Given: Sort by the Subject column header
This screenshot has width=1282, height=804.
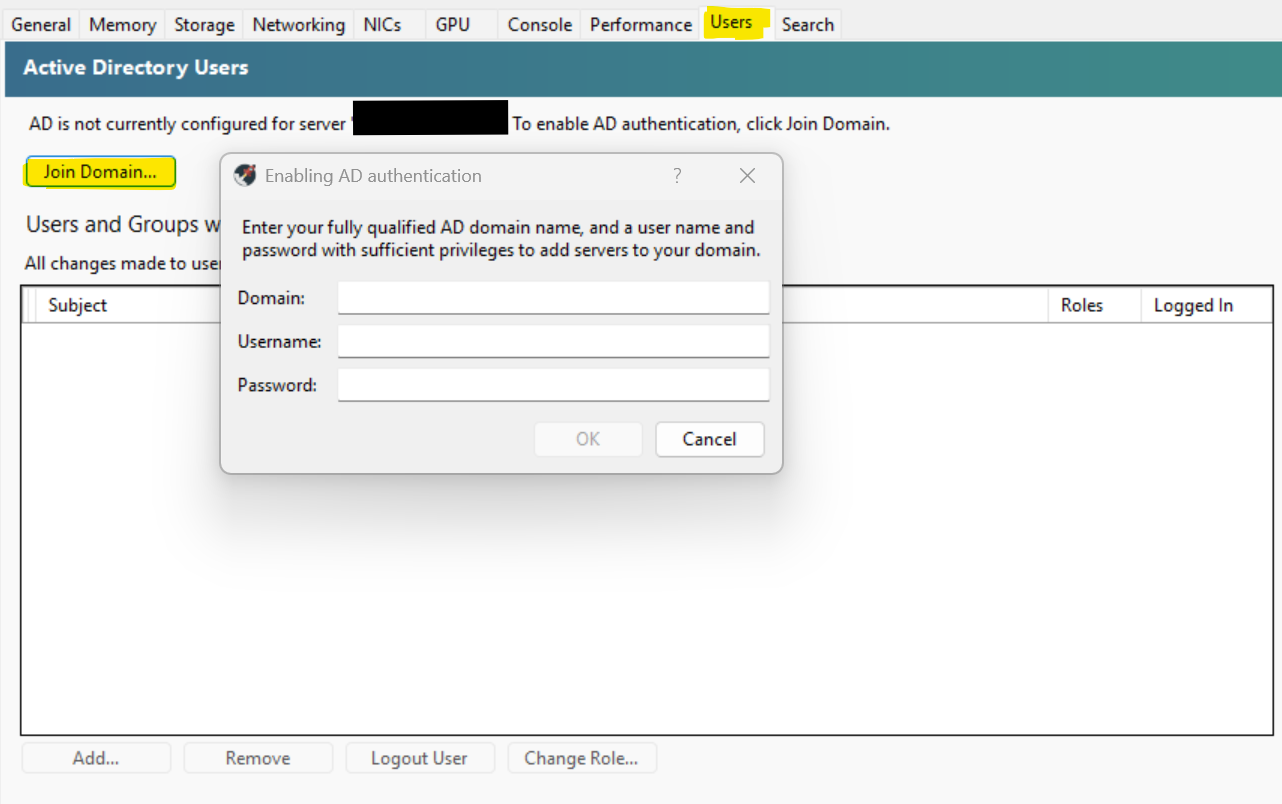Looking at the screenshot, I should (x=78, y=306).
